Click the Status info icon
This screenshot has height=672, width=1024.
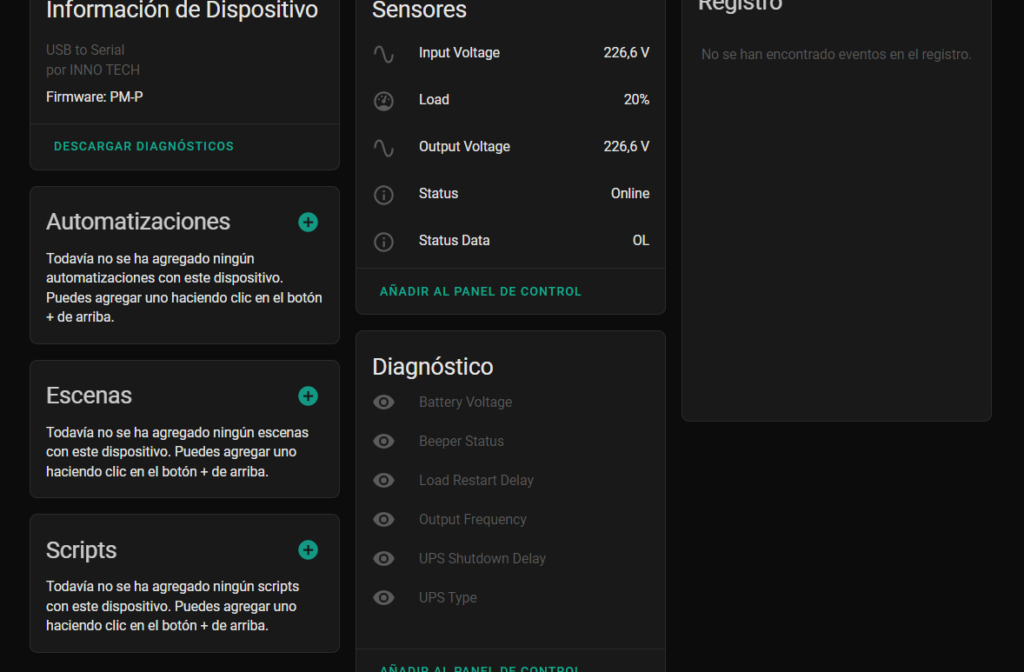pyautogui.click(x=384, y=194)
